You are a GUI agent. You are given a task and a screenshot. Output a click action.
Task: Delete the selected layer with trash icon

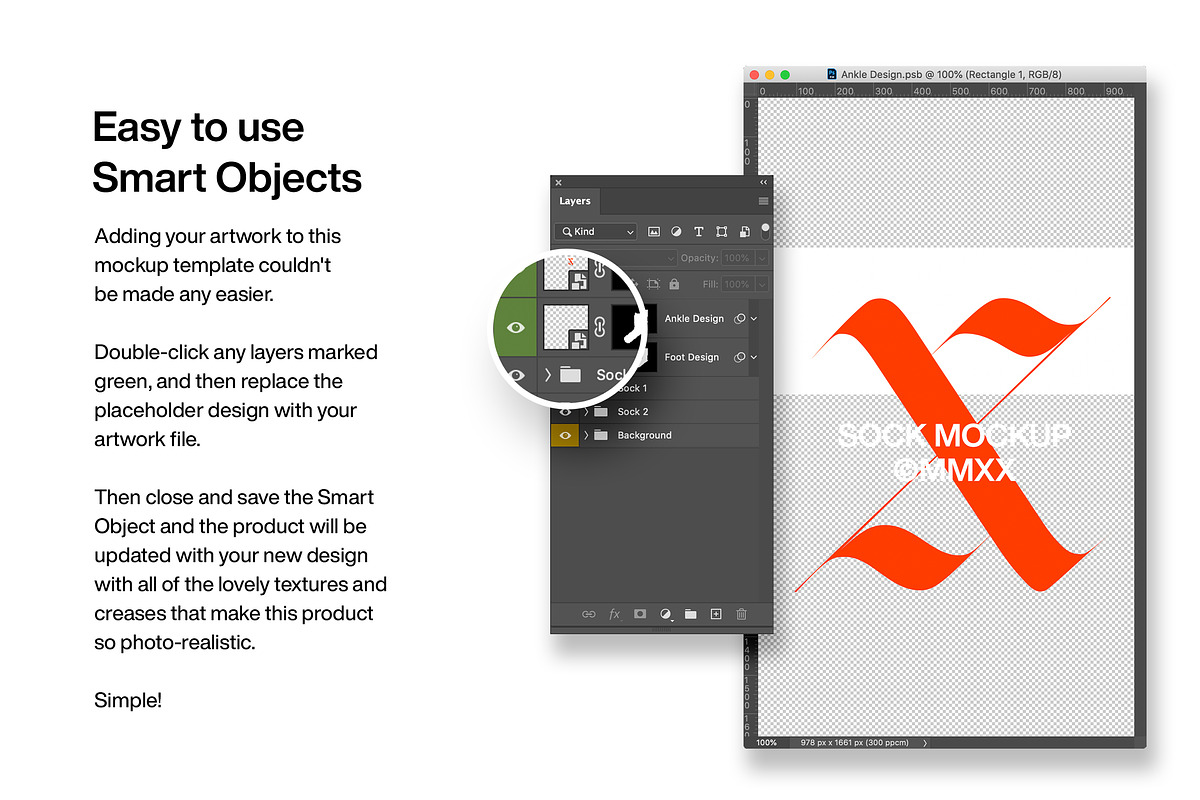[740, 614]
